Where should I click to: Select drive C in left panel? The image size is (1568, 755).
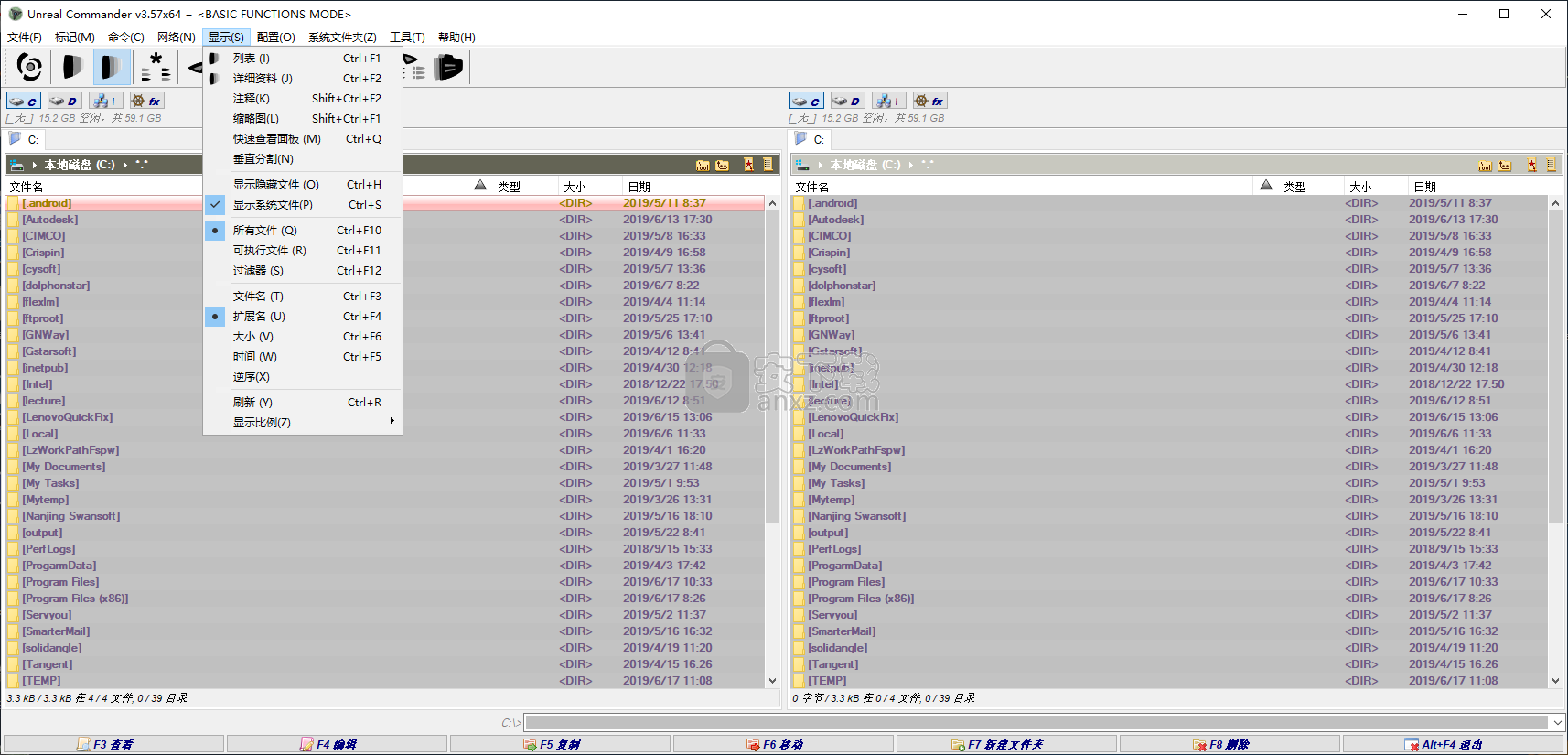pos(24,101)
